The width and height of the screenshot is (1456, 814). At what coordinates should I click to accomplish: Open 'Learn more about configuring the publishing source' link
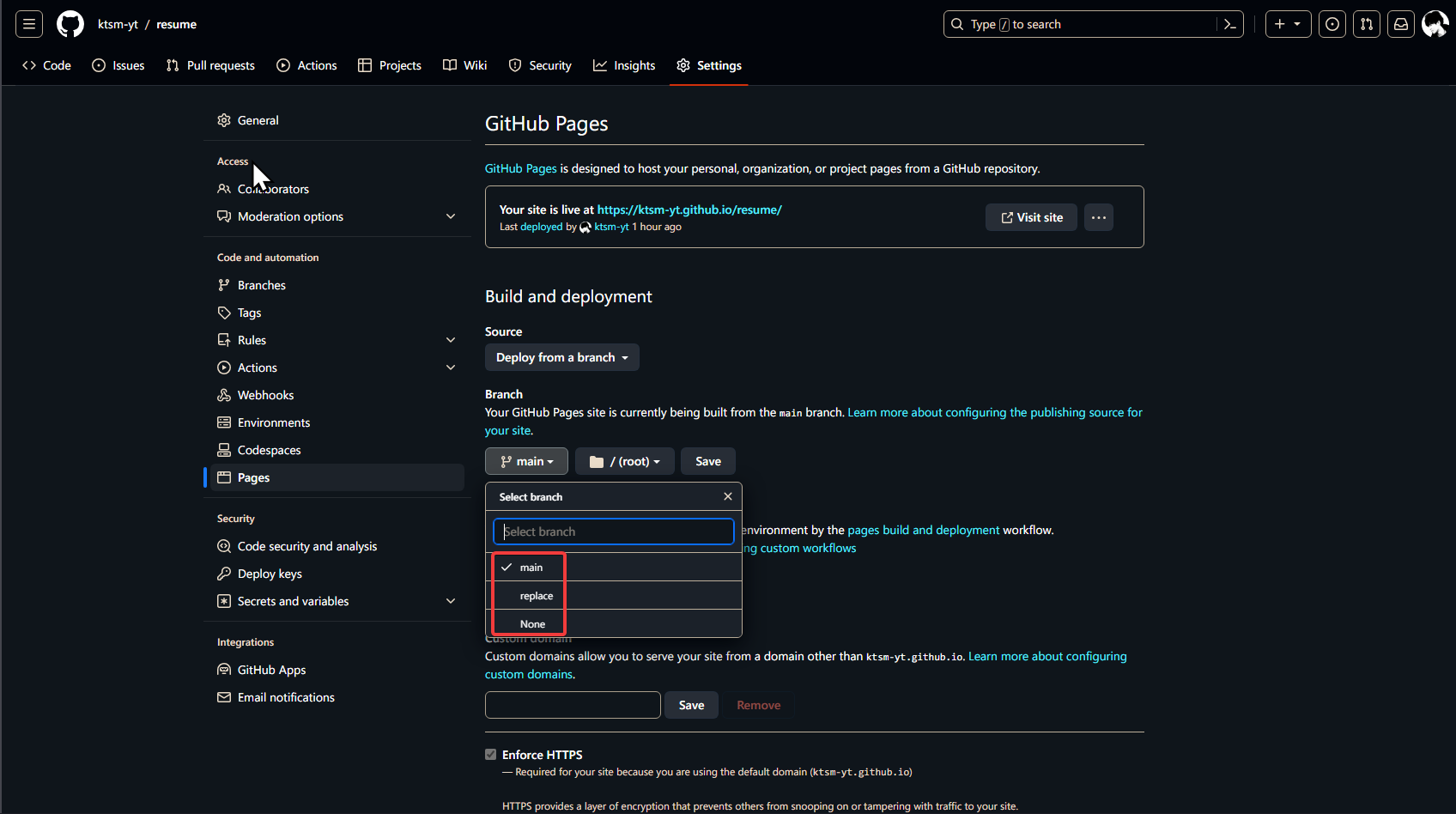(995, 412)
